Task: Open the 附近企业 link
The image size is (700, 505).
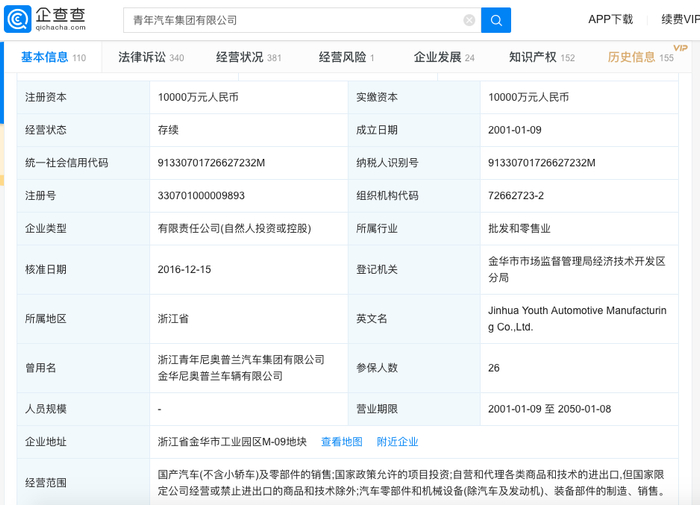Action: [x=397, y=441]
